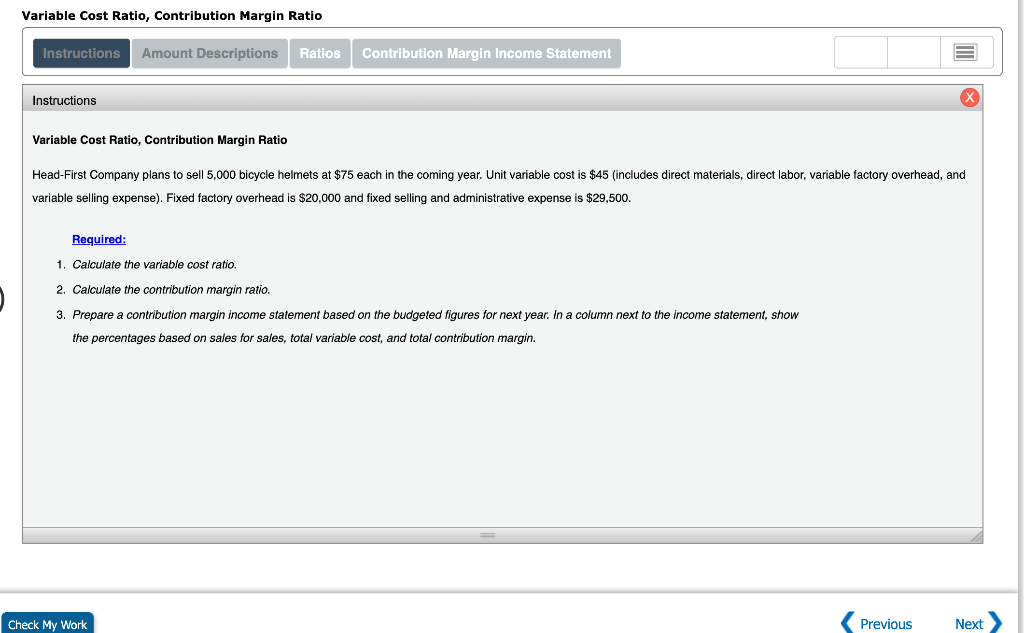Screen dimensions: 1024x633
Task: Click 'Calculate the variable cost ratio.' text
Action: click(155, 265)
